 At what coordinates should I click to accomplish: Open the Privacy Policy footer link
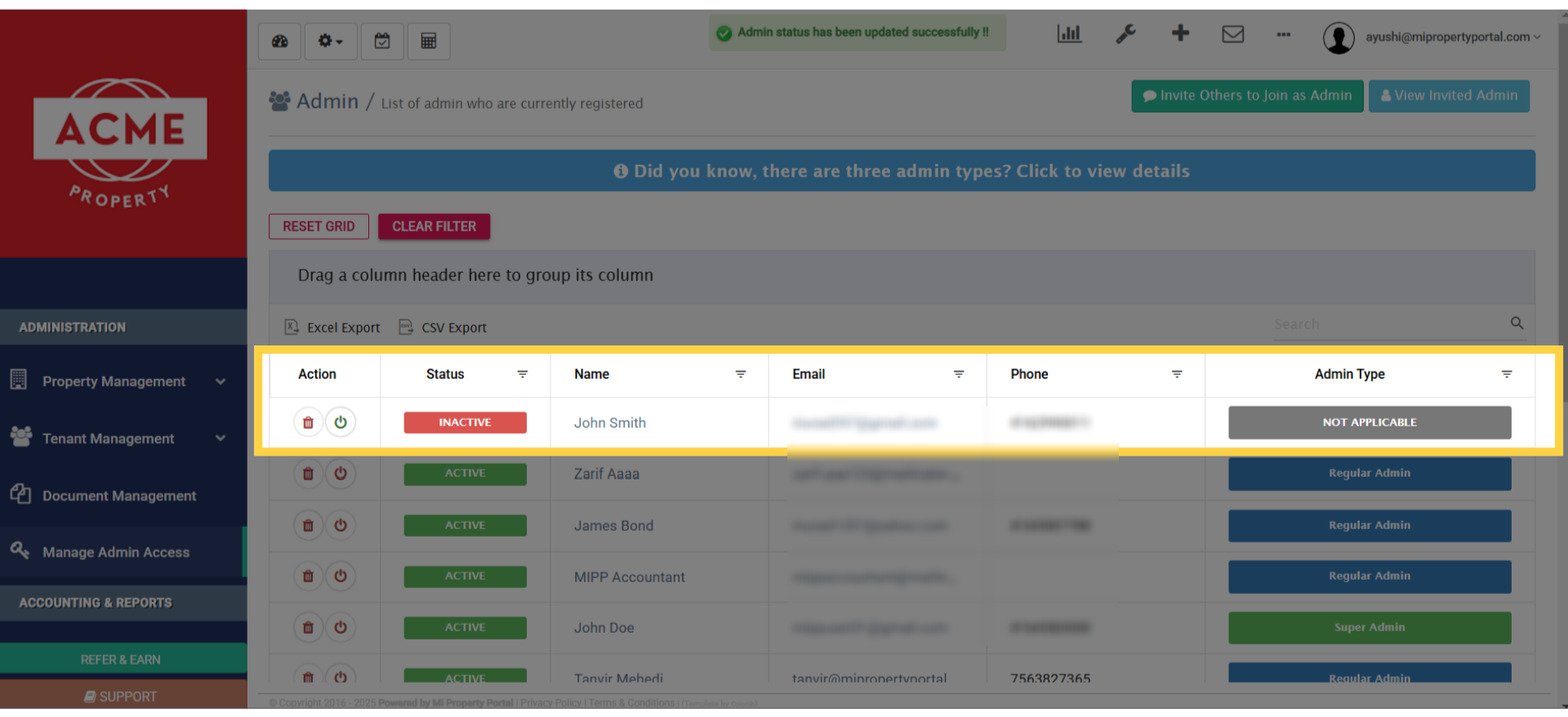tap(551, 703)
